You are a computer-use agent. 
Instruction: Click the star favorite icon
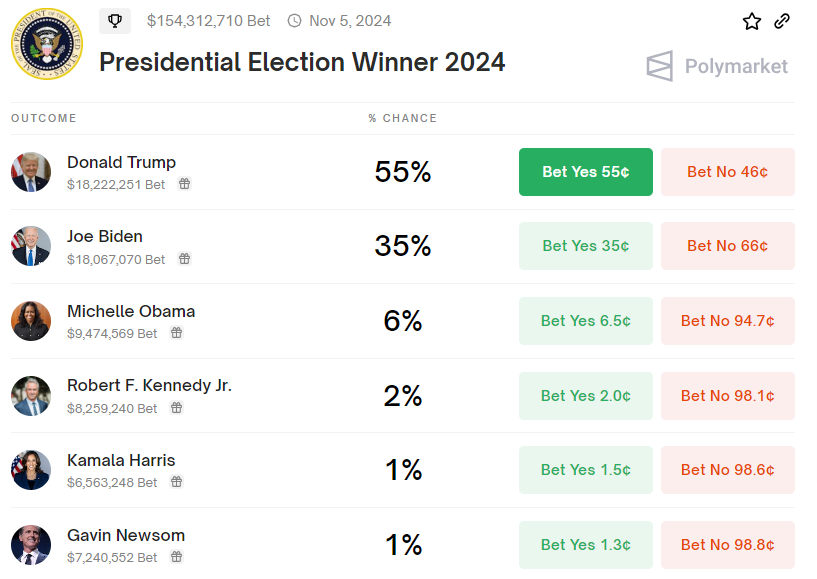752,21
